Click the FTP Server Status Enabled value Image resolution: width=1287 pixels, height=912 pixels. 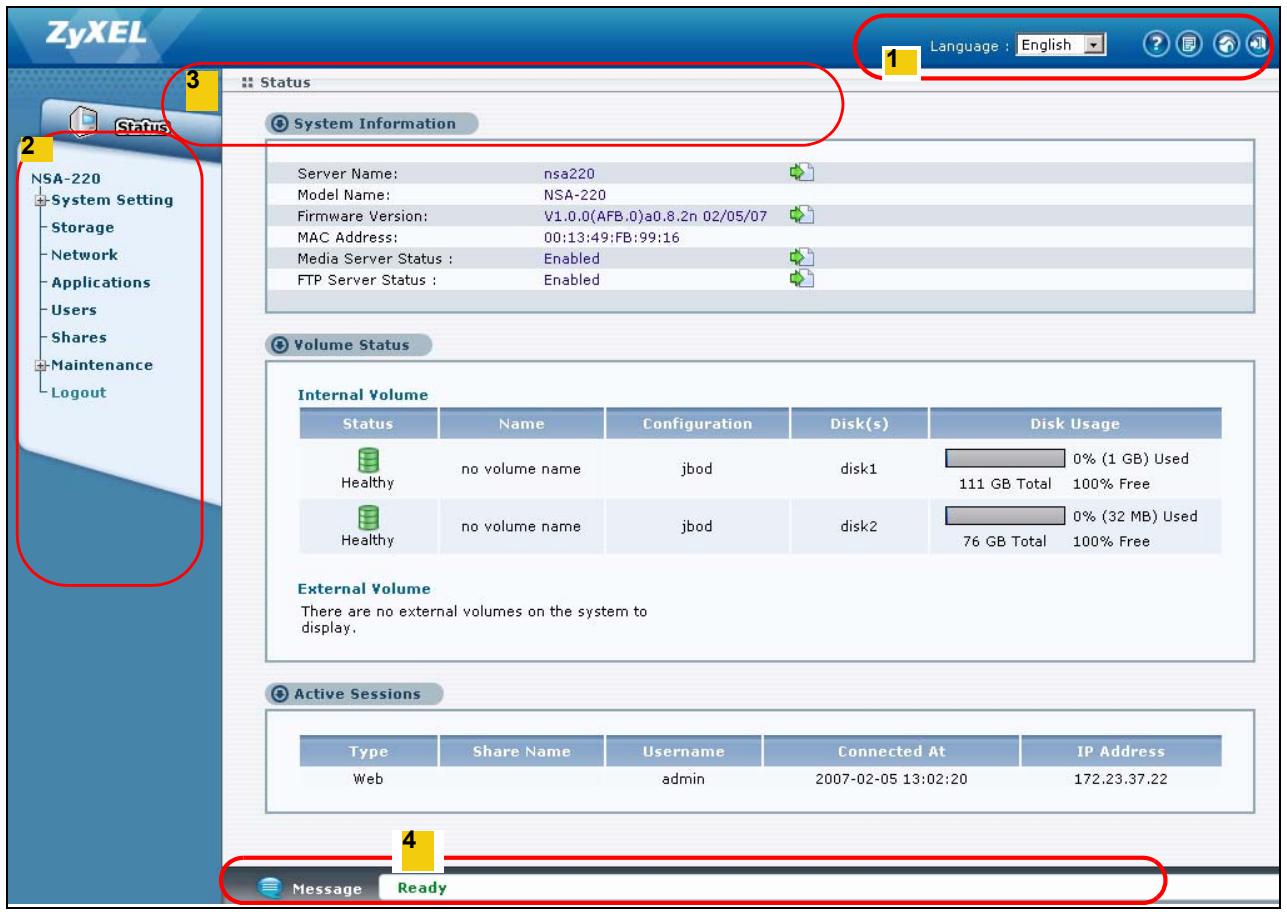571,280
